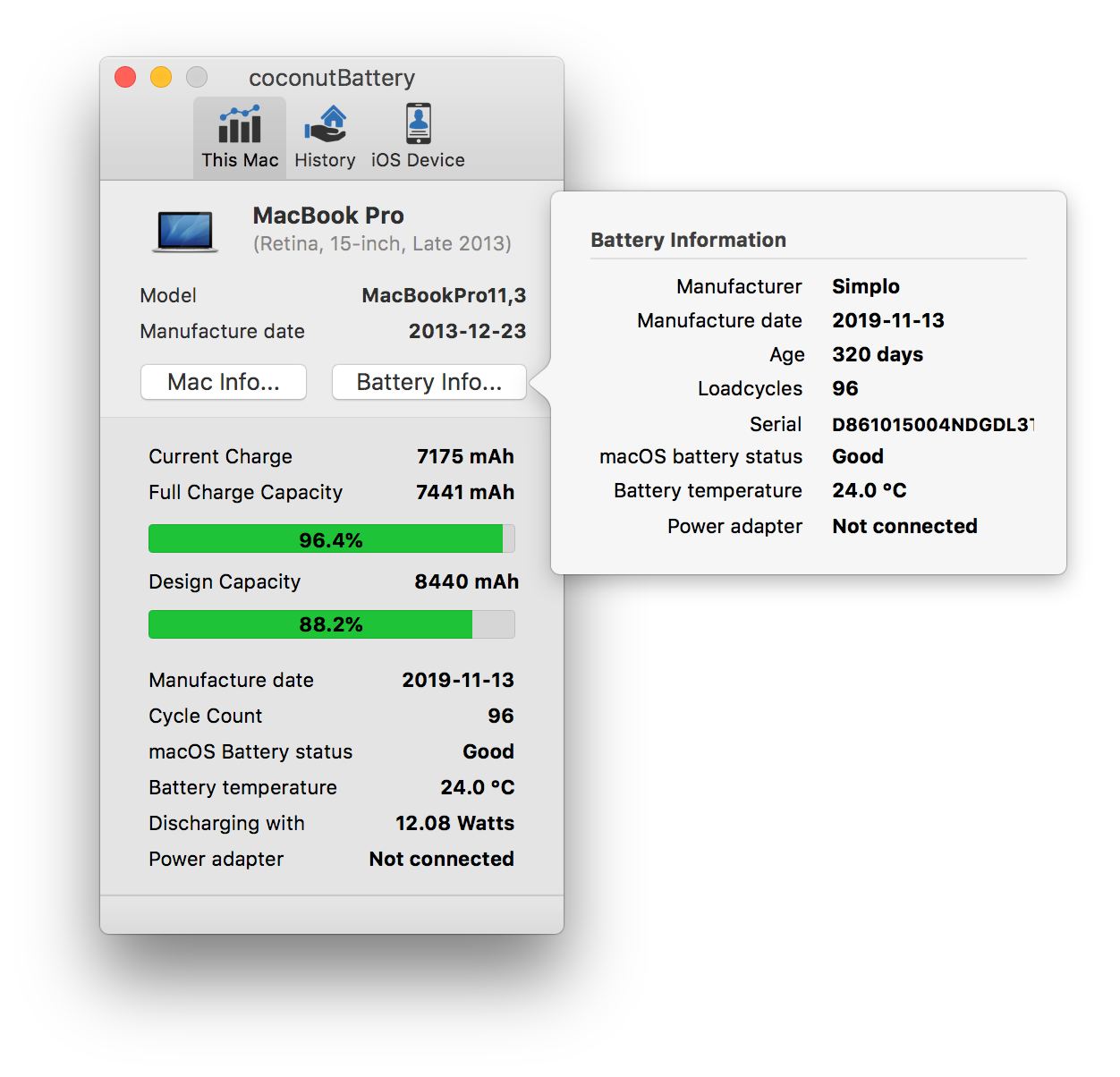Click the 96.4% charge progress bar
This screenshot has height=1077, width=1120.
331,539
